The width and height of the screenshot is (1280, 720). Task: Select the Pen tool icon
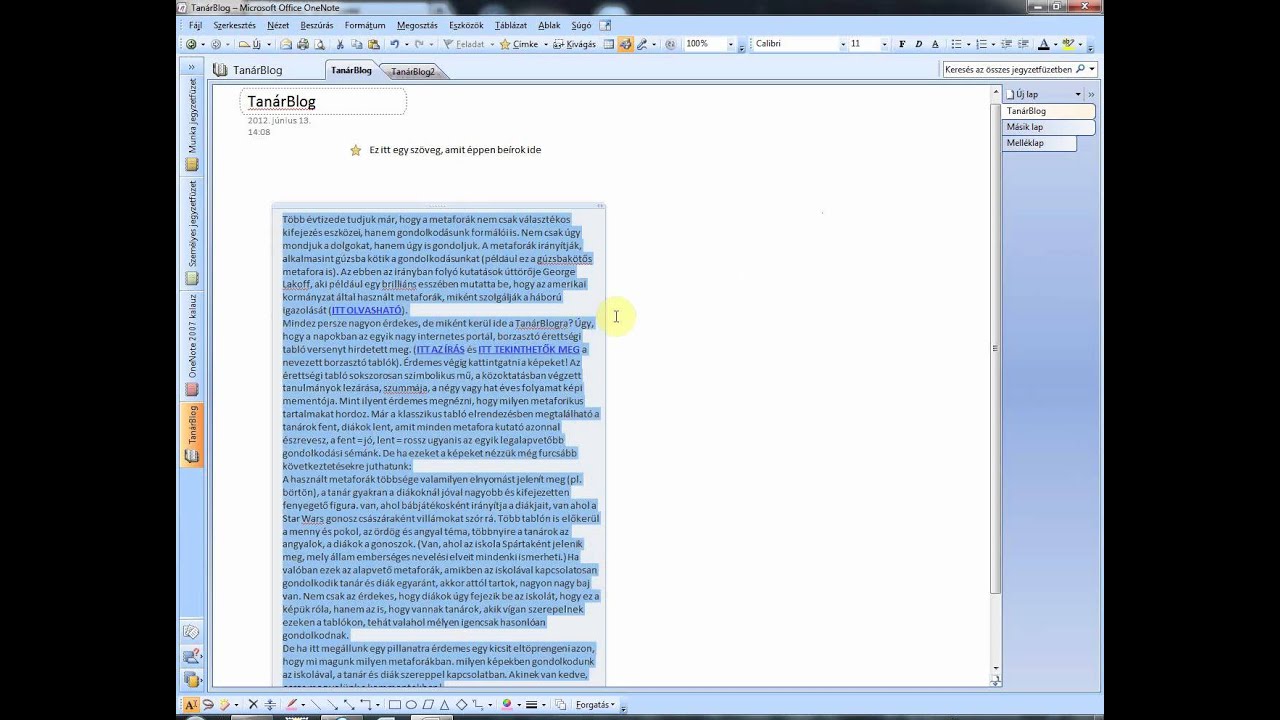tap(291, 705)
